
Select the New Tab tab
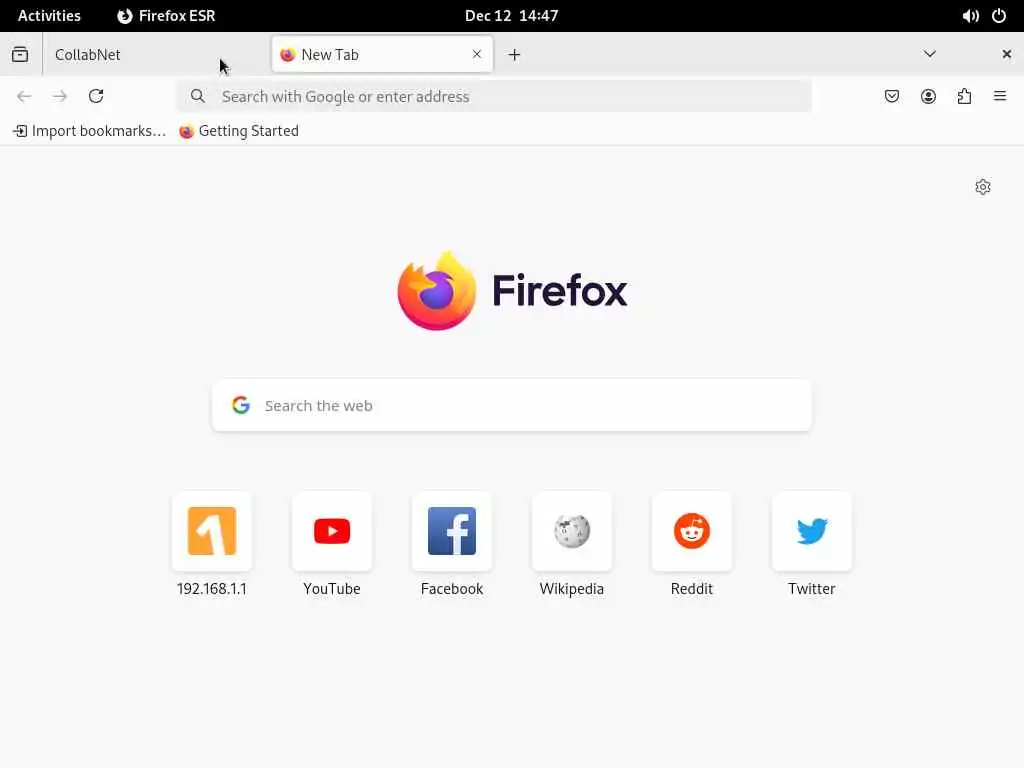382,54
